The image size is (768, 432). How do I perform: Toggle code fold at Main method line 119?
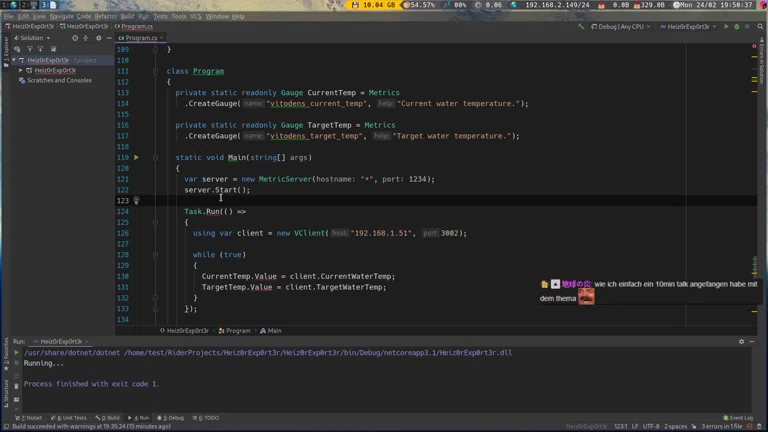155,157
